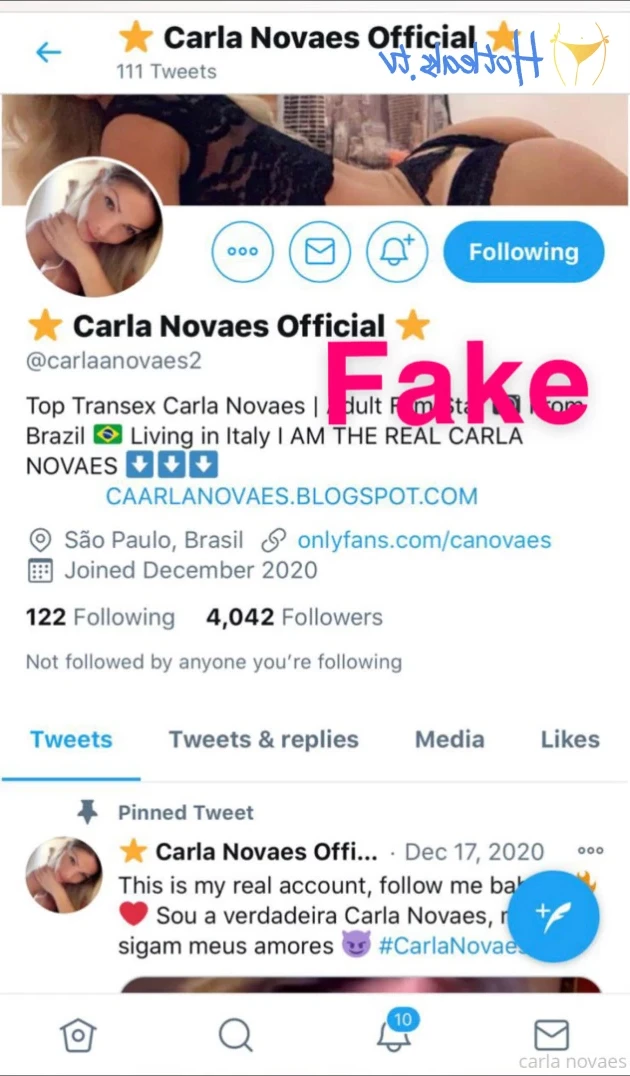Image resolution: width=630 pixels, height=1076 pixels.
Task: Switch to the Tweets & replies tab
Action: click(264, 740)
